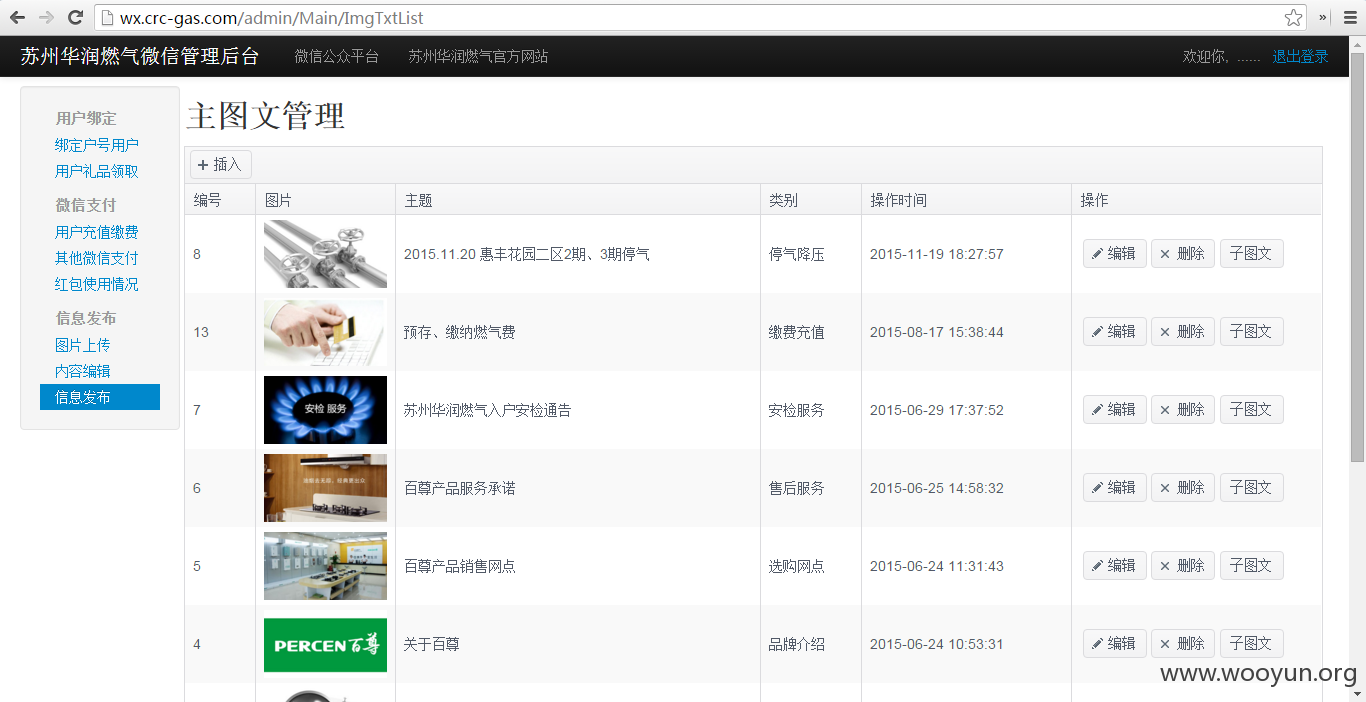
Task: Go back with the browser back arrow
Action: [x=17, y=17]
